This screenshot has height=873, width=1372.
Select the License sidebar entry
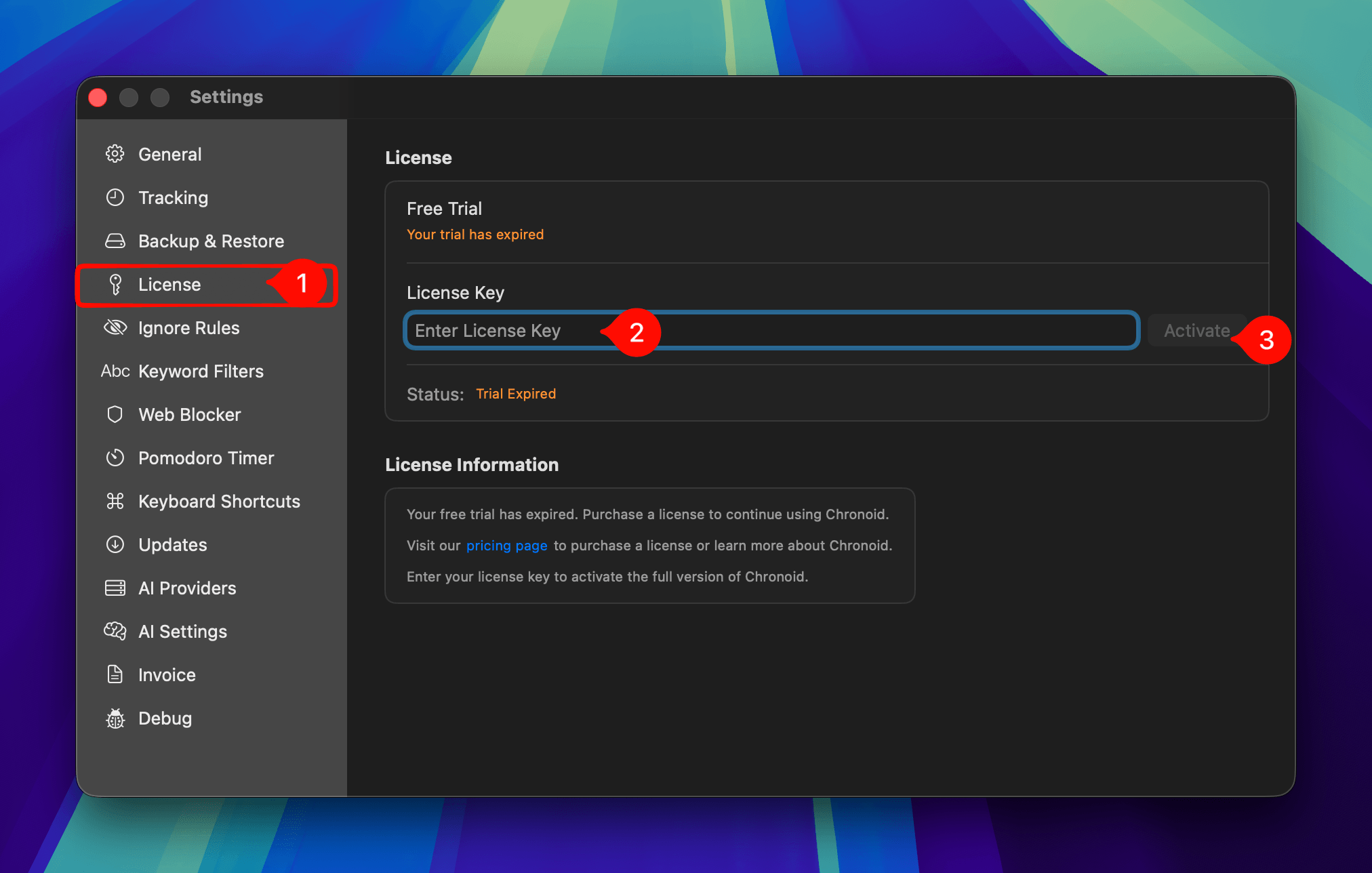[169, 284]
